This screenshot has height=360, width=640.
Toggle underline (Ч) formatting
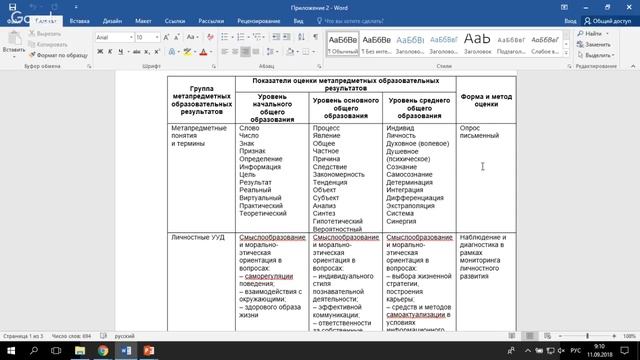(120, 52)
